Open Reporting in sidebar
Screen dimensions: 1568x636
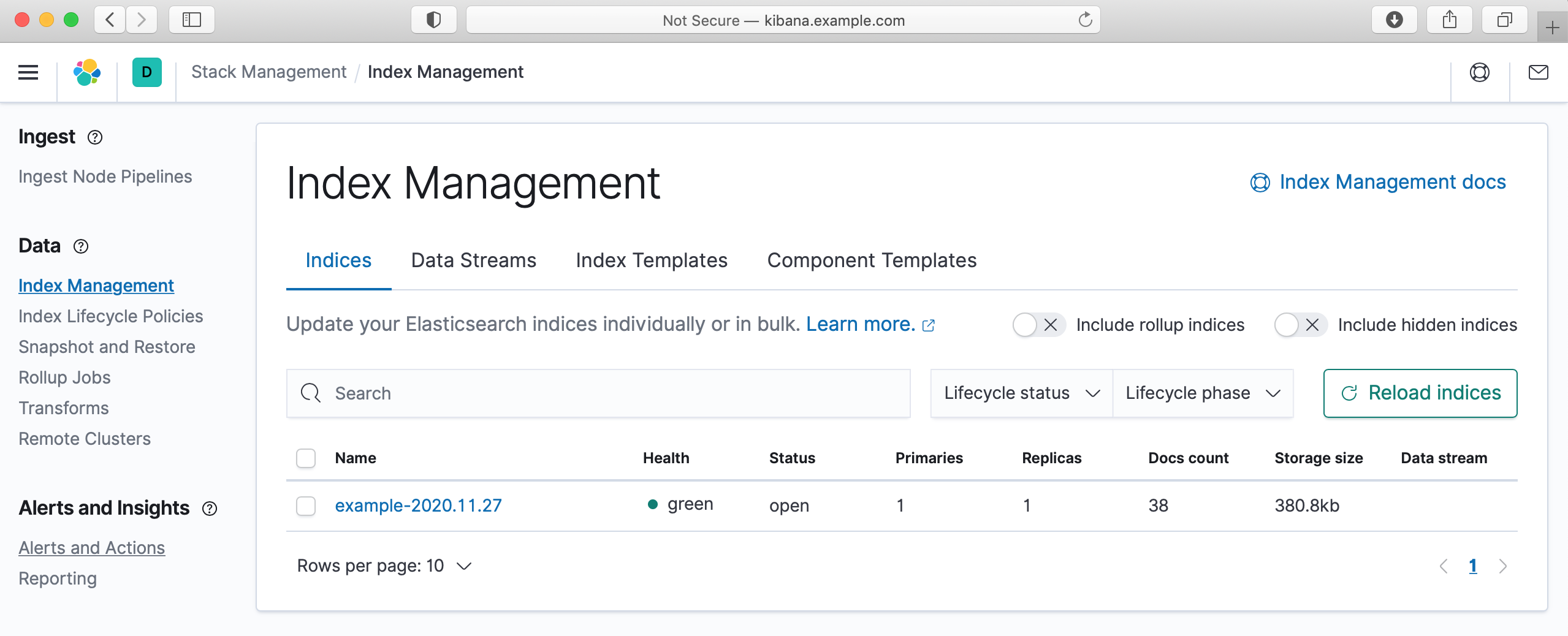pyautogui.click(x=58, y=579)
